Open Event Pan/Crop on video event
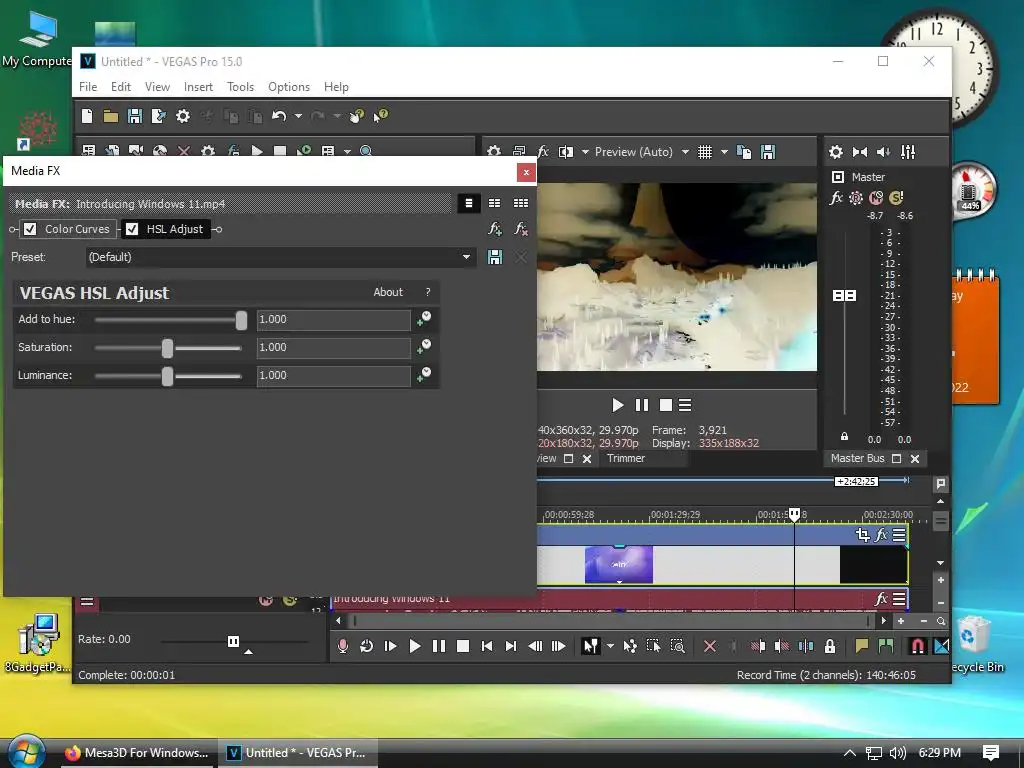 (863, 535)
